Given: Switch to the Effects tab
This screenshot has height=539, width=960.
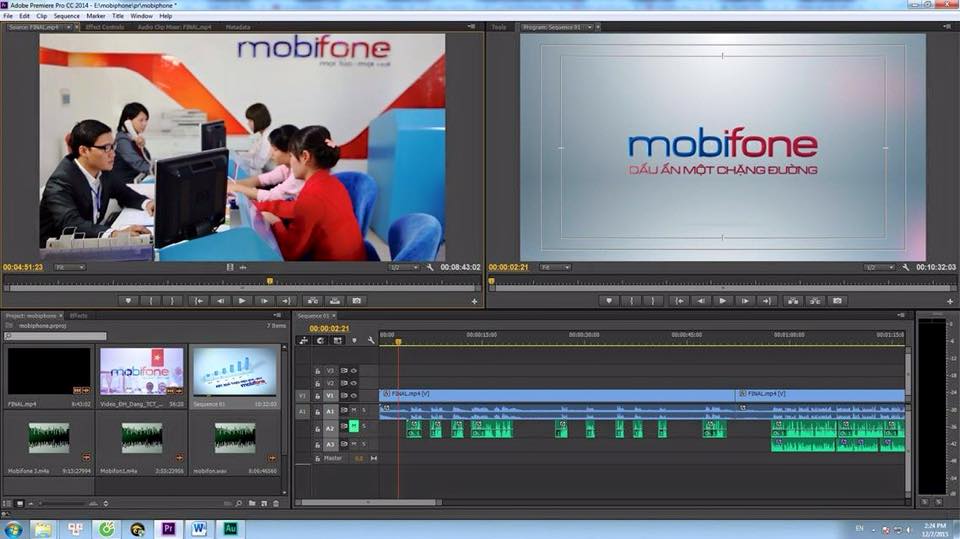Looking at the screenshot, I should (x=78, y=315).
